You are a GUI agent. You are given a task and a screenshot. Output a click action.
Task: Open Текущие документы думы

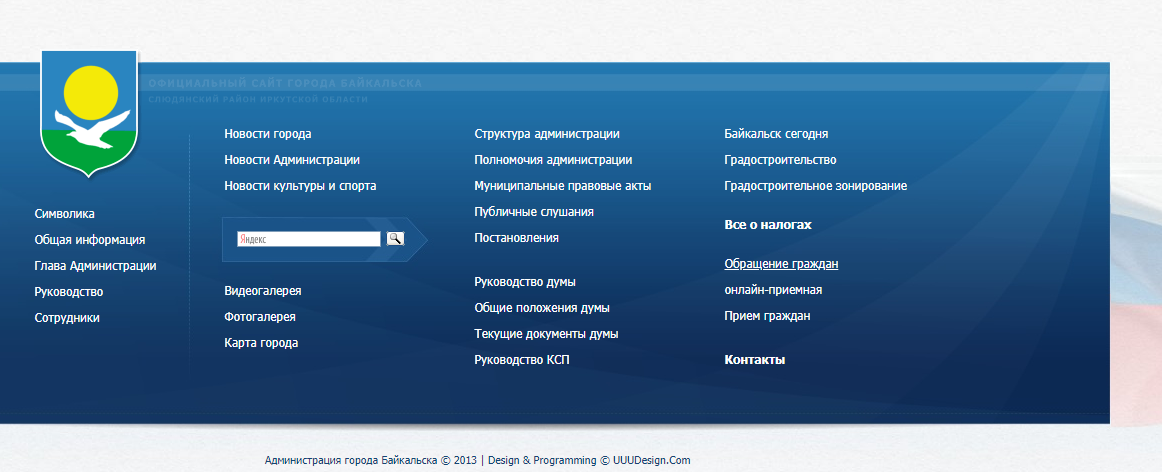point(545,334)
